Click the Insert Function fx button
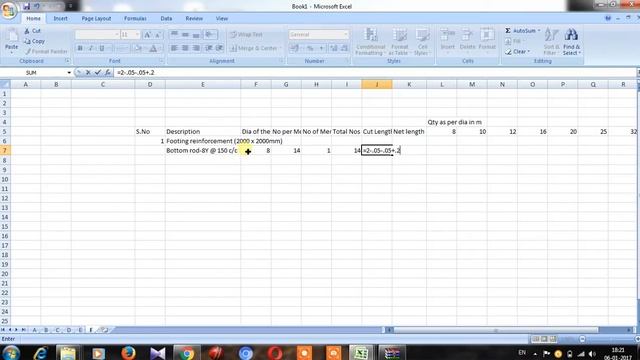The height and width of the screenshot is (360, 640). tap(107, 73)
